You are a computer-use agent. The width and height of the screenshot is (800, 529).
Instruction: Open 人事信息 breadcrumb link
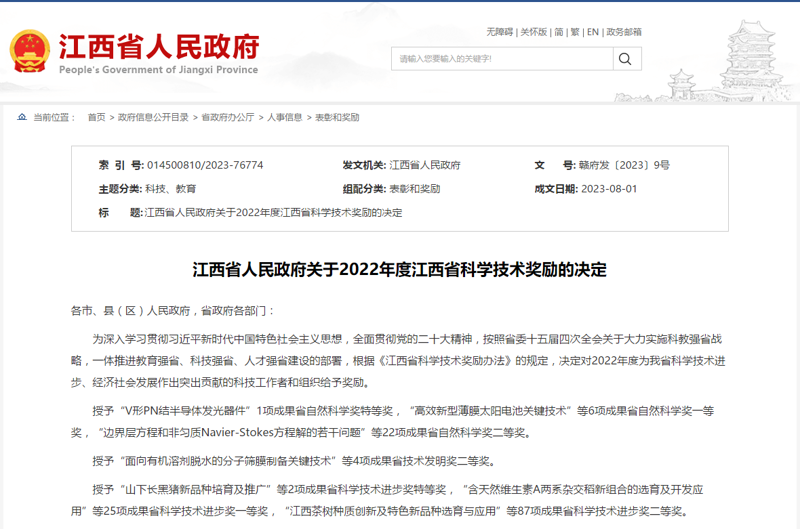pyautogui.click(x=285, y=117)
